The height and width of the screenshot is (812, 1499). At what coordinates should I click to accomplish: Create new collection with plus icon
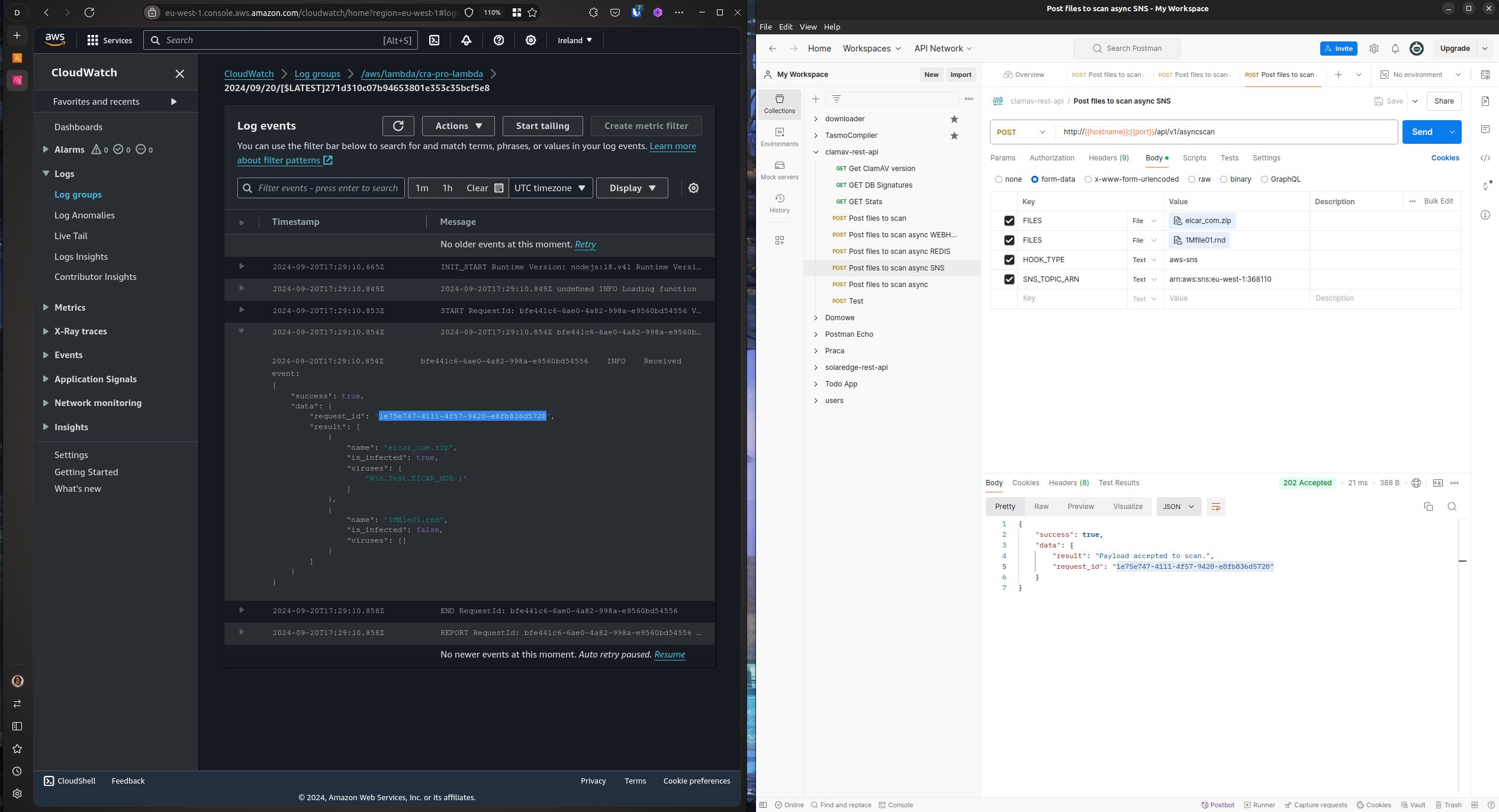pos(815,99)
